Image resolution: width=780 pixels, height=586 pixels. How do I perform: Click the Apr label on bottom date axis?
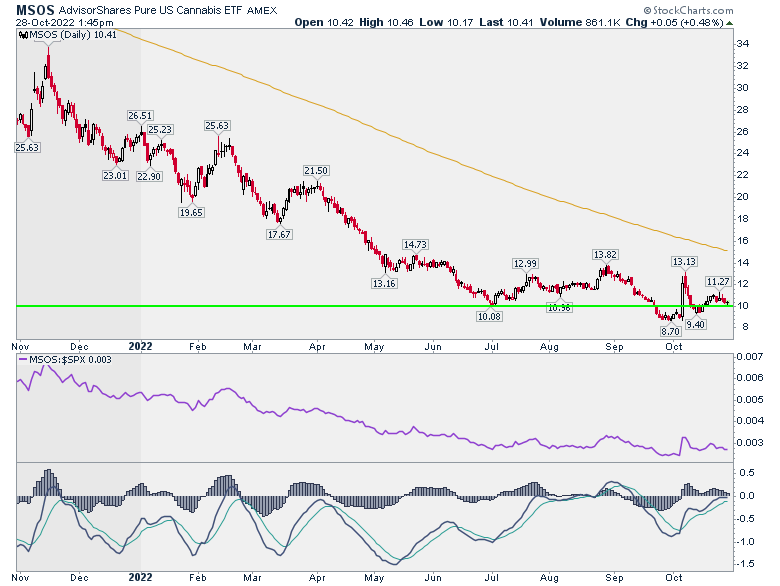(x=317, y=578)
